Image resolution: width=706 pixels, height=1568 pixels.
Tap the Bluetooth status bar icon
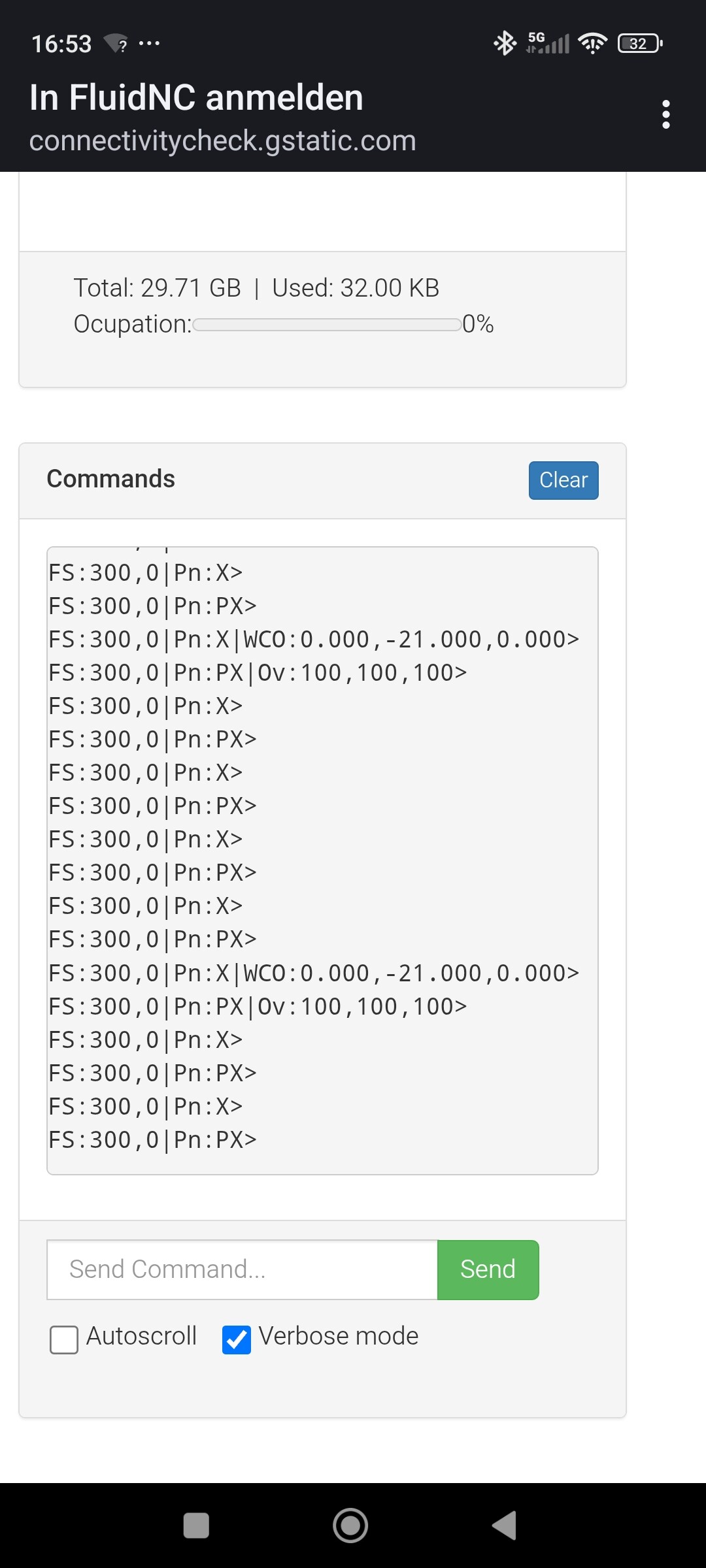(504, 44)
